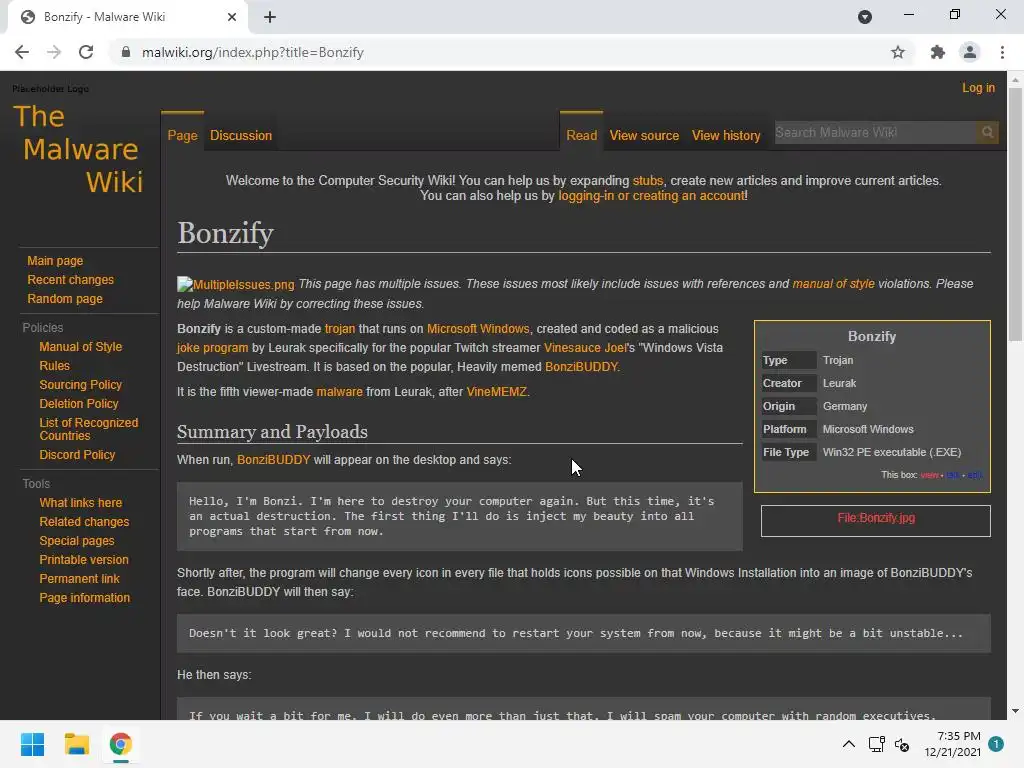Open Recent changes in the sidebar

tap(71, 280)
